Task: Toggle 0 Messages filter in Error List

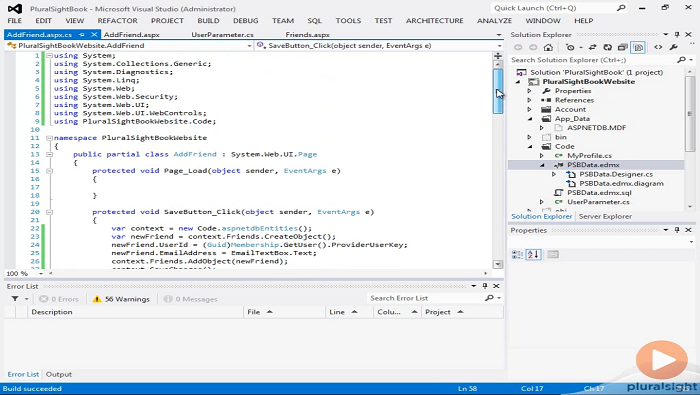Action: [191, 299]
